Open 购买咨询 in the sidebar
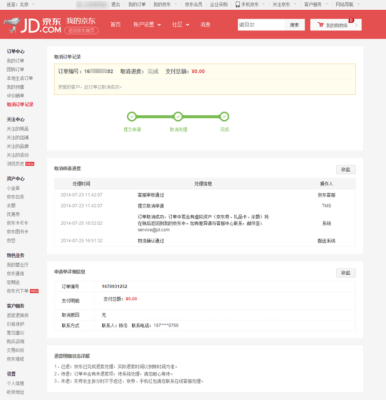The height and width of the screenshot is (400, 386). click(x=15, y=342)
